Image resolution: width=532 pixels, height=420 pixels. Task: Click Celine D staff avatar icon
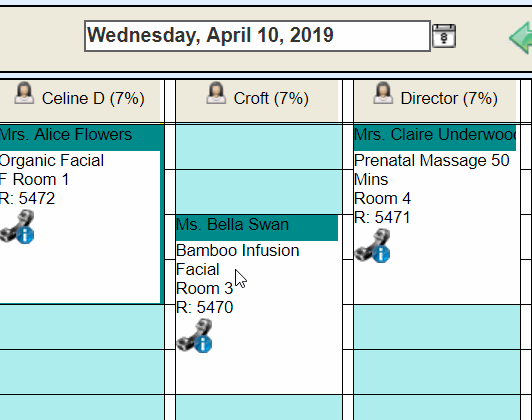coord(24,93)
